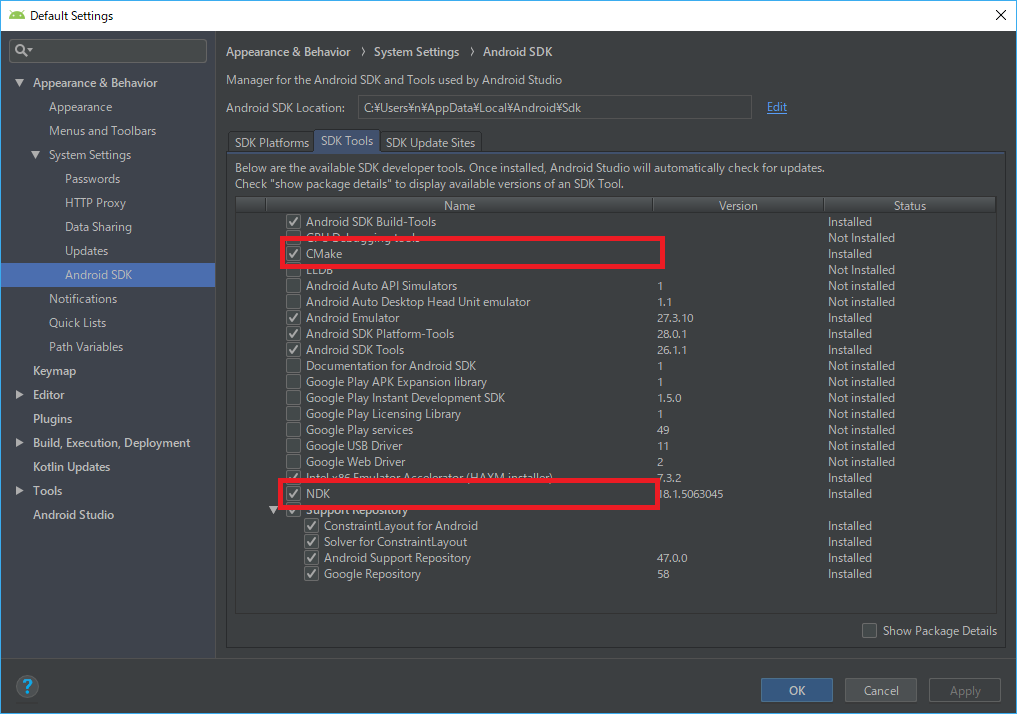This screenshot has width=1017, height=714.
Task: Open Menus and Toolbars settings
Action: click(x=102, y=130)
